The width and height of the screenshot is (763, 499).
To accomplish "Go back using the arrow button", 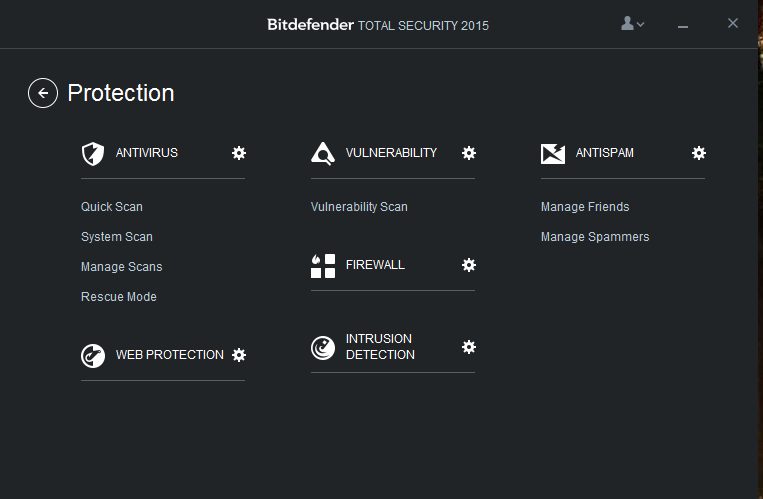I will tap(42, 94).
